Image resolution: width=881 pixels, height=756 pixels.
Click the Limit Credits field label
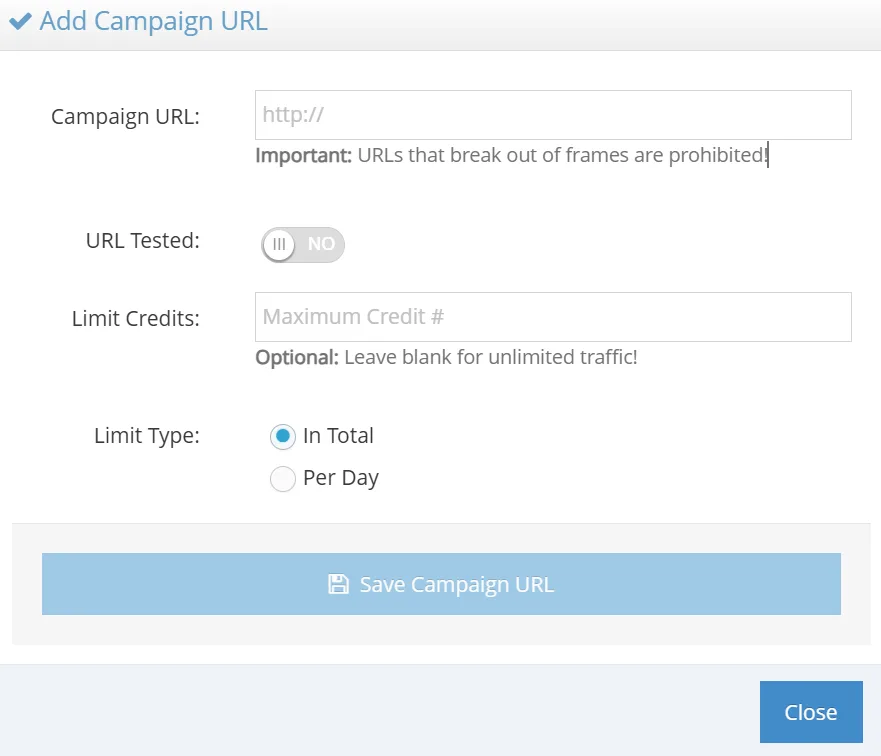(136, 318)
